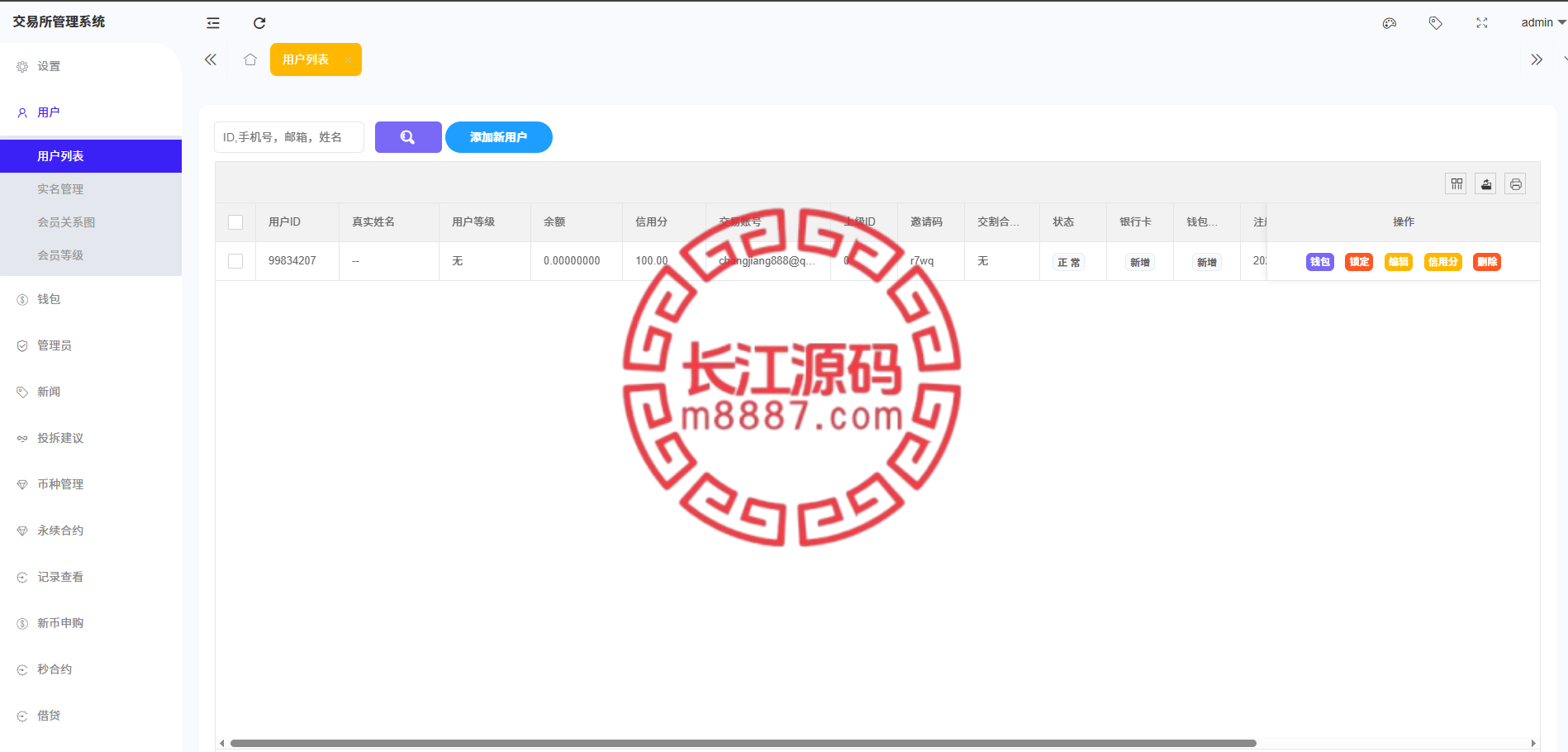Click the table export icon

(x=1486, y=183)
